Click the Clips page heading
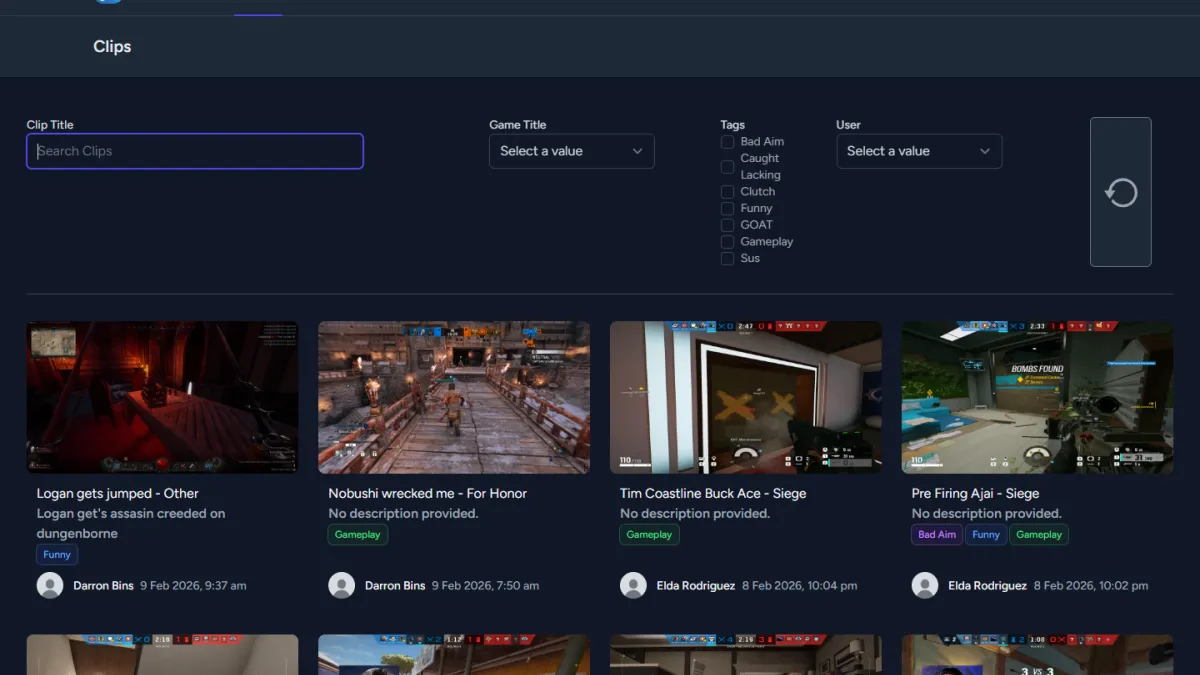This screenshot has width=1200, height=675. (112, 46)
